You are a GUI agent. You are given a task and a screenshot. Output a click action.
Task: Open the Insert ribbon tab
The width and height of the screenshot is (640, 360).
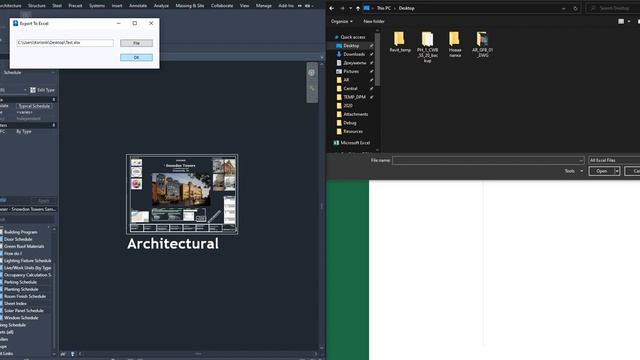(117, 6)
